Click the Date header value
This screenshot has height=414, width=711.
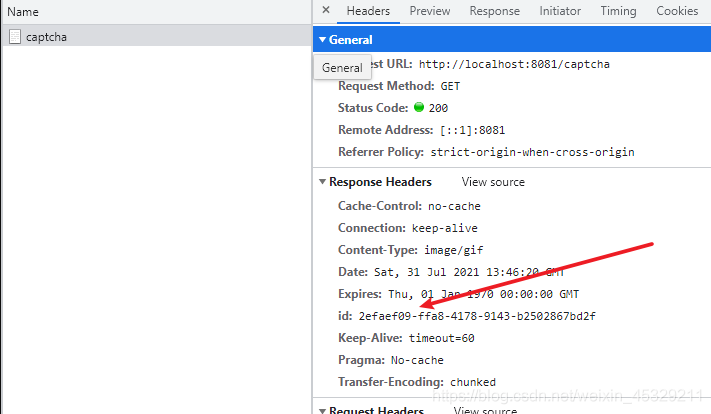[469, 272]
